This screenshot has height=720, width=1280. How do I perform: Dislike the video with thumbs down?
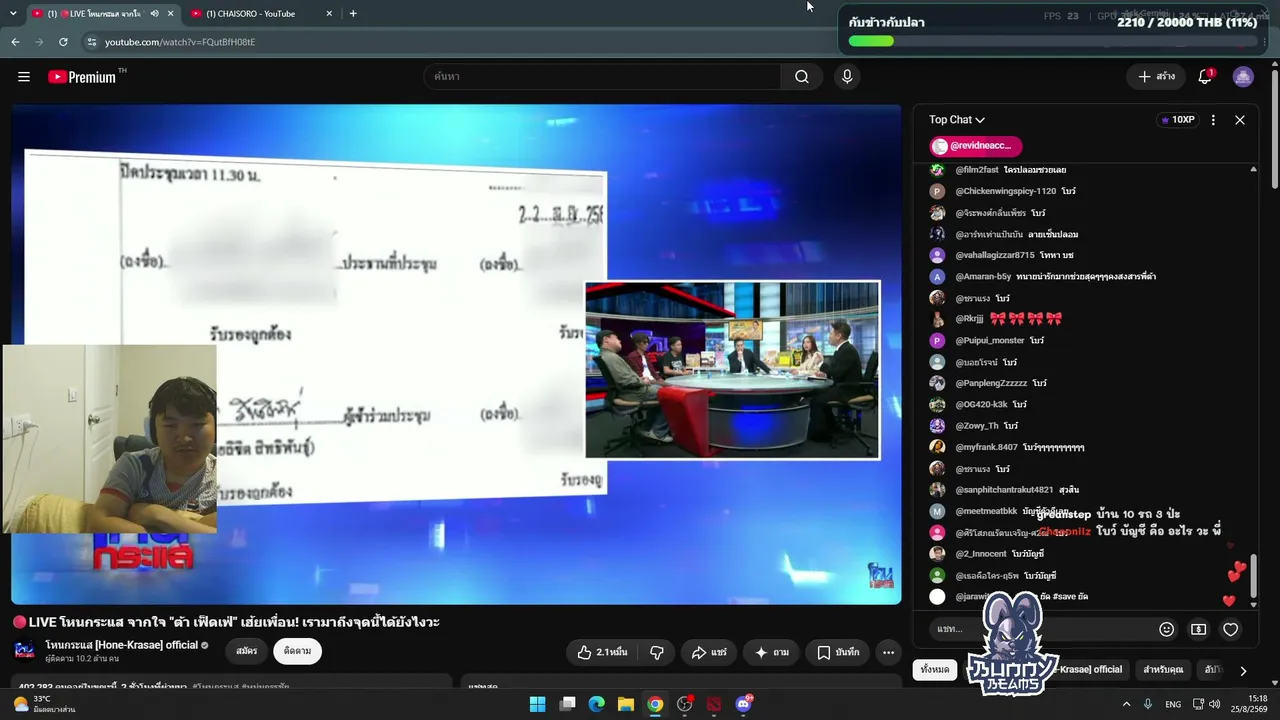[x=657, y=652]
